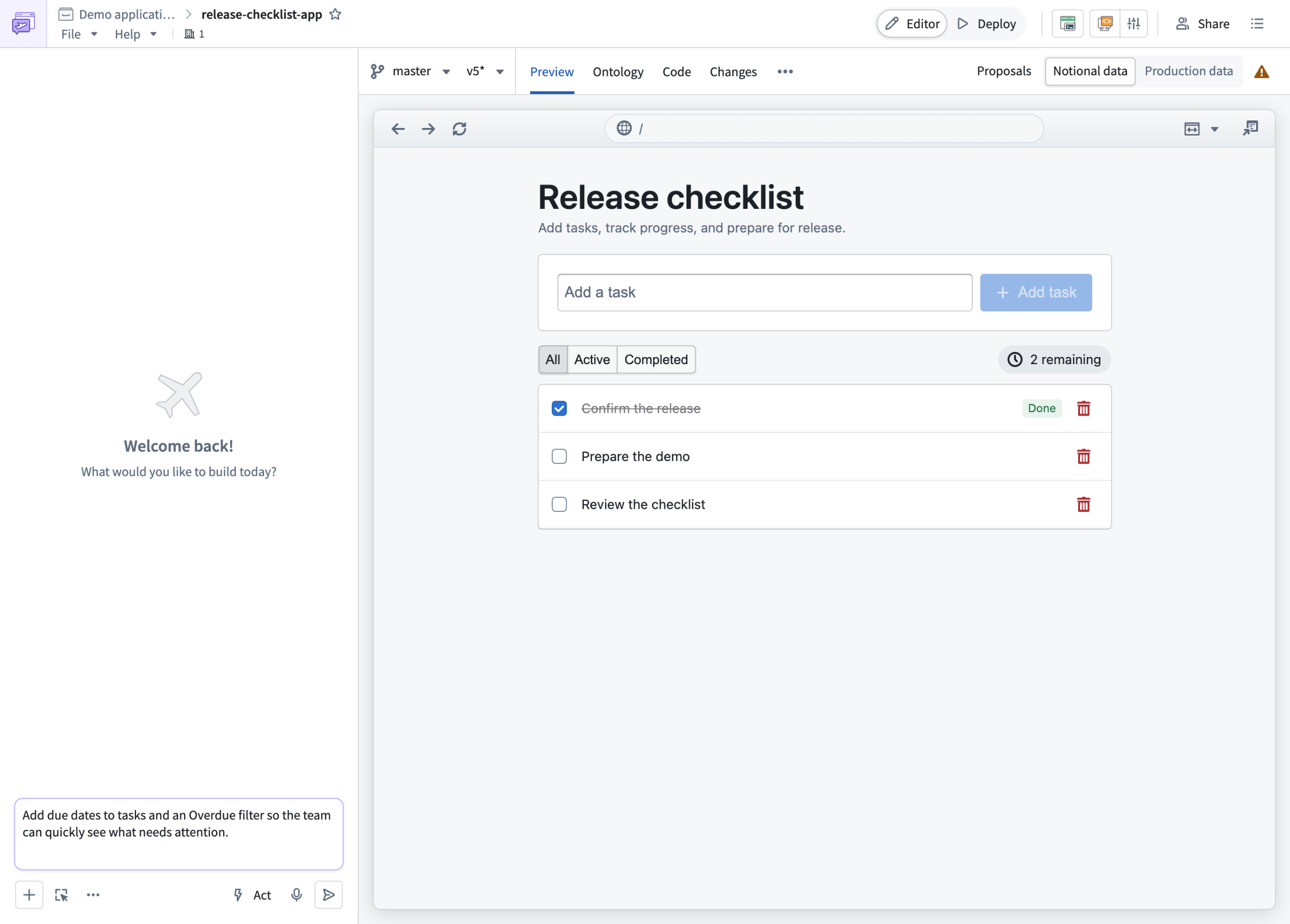Click the preview URL address bar
1290x924 pixels.
pos(824,128)
